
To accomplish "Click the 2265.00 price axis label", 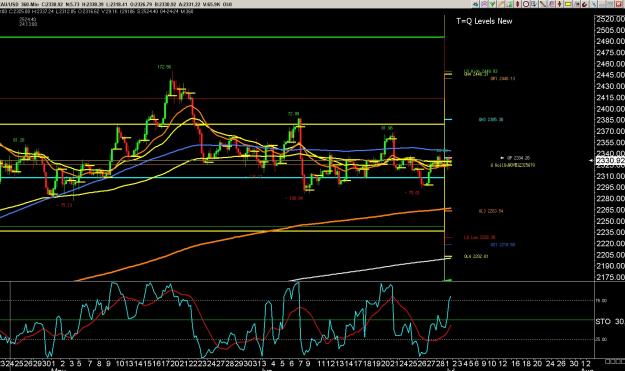I will click(610, 210).
